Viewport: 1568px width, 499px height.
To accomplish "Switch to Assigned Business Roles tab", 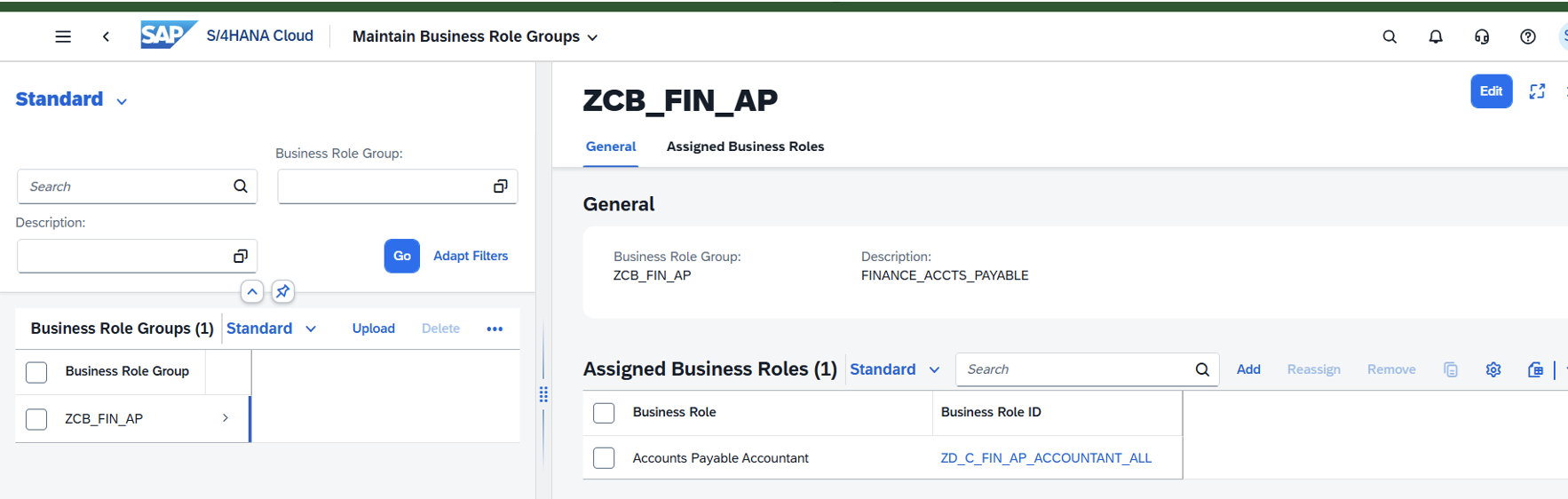I will [x=745, y=147].
